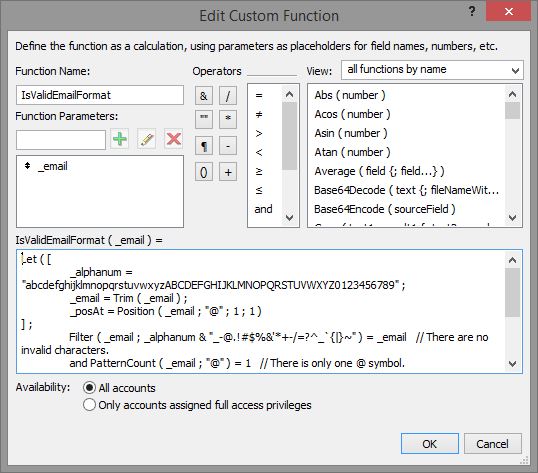This screenshot has width=538, height=473.
Task: Select the less than or equal operator
Action: [259, 190]
